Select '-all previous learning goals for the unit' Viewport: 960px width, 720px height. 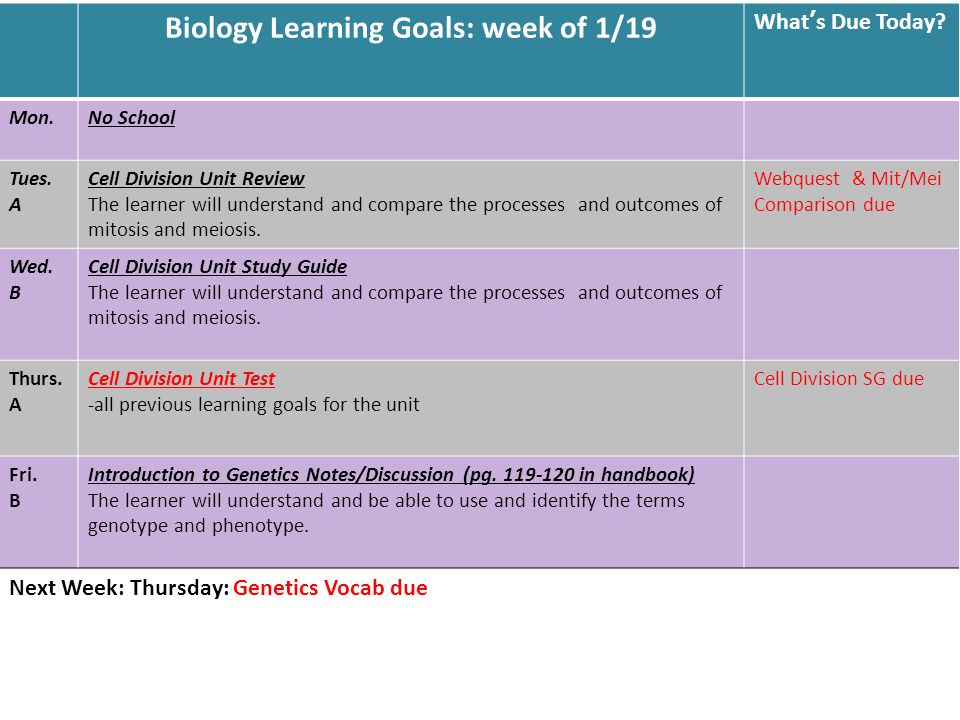coord(253,405)
